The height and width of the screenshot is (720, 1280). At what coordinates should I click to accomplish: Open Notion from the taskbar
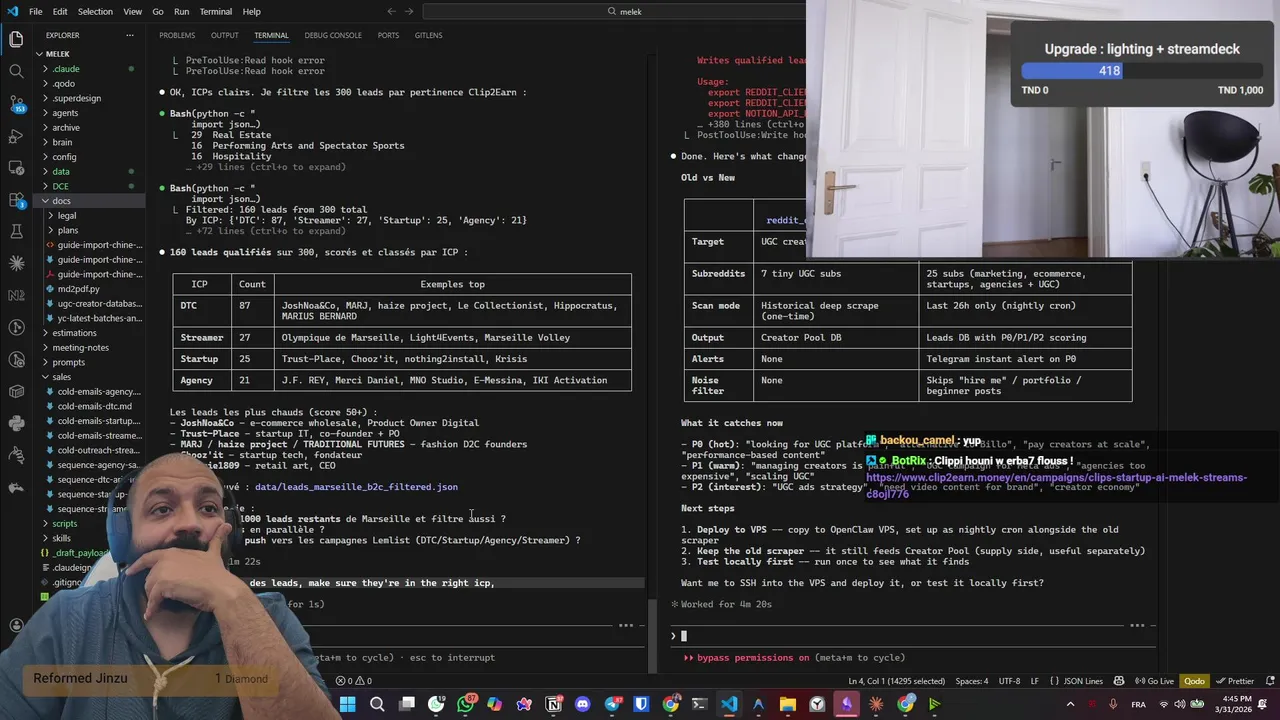tap(554, 704)
